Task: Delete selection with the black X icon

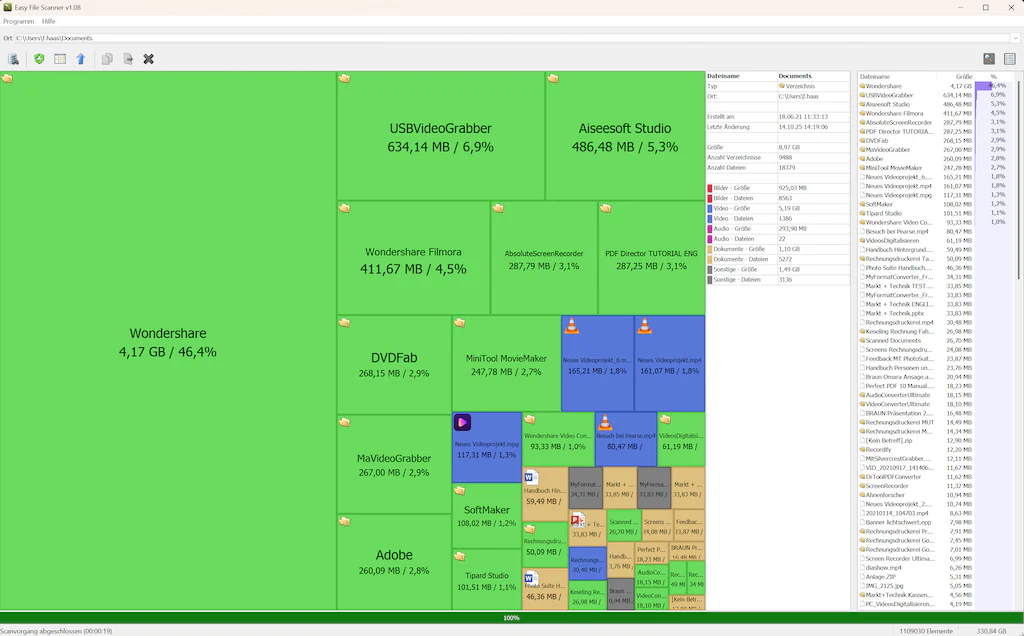Action: (149, 59)
